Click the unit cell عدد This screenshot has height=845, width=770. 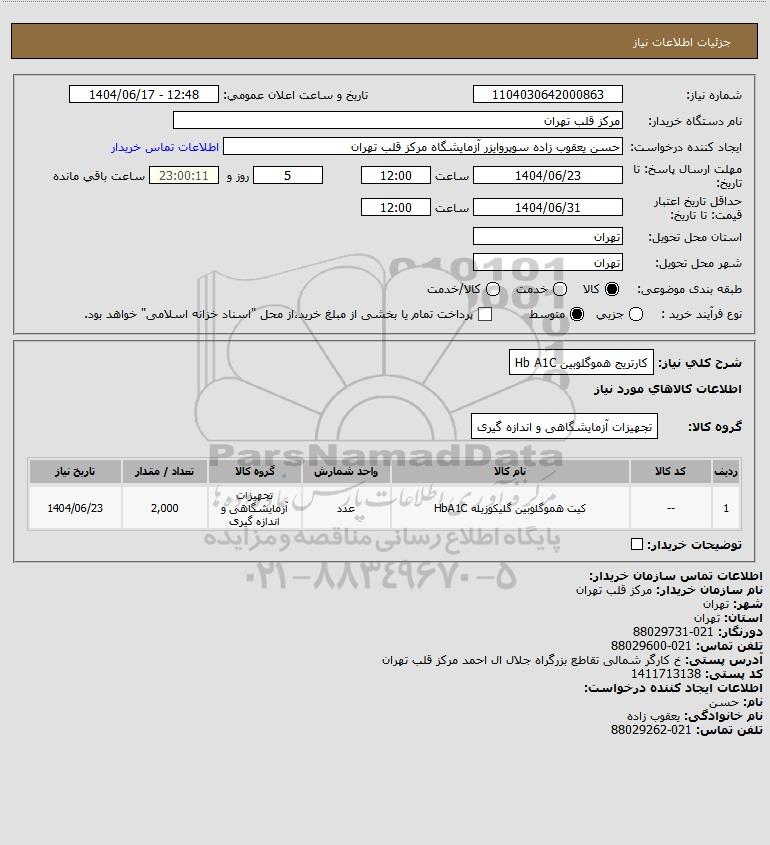pyautogui.click(x=346, y=508)
